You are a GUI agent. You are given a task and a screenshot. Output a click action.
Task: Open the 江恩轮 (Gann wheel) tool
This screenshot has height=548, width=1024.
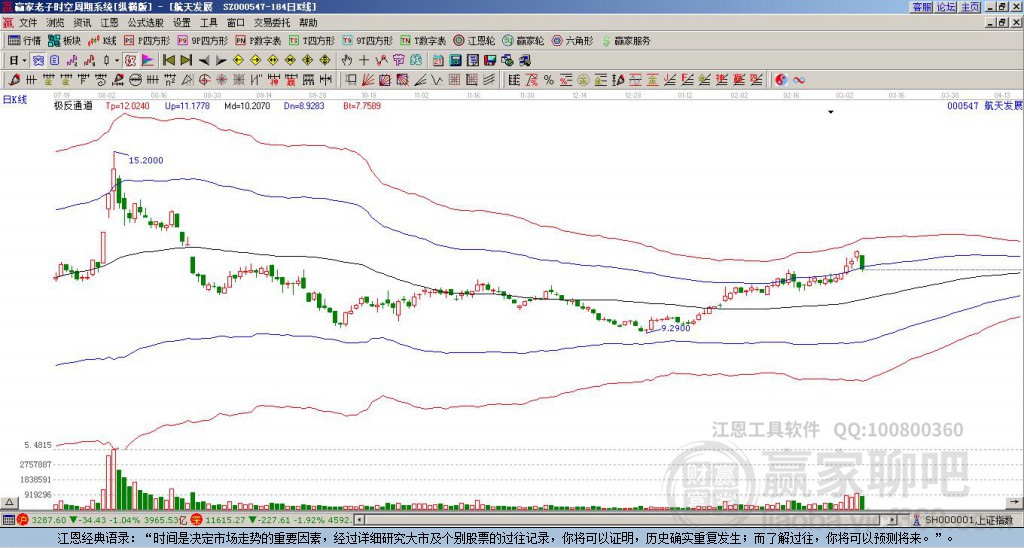475,40
